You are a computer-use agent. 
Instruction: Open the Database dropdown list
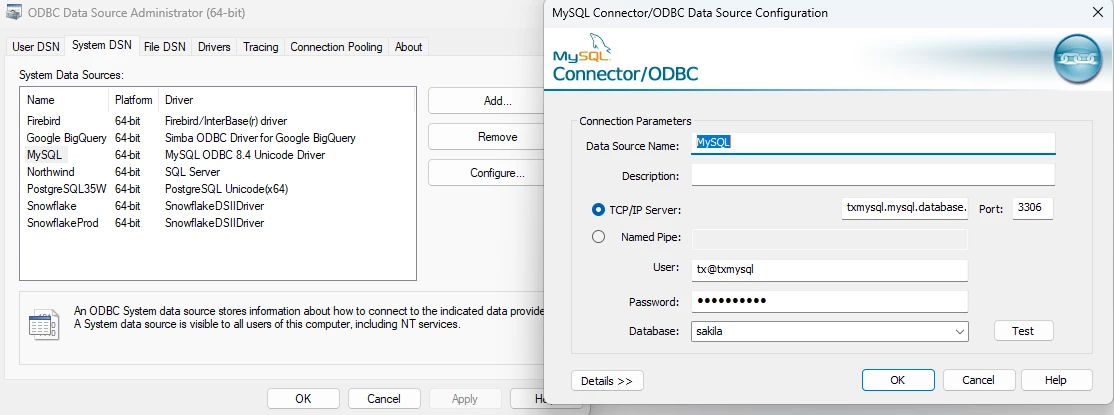(960, 331)
